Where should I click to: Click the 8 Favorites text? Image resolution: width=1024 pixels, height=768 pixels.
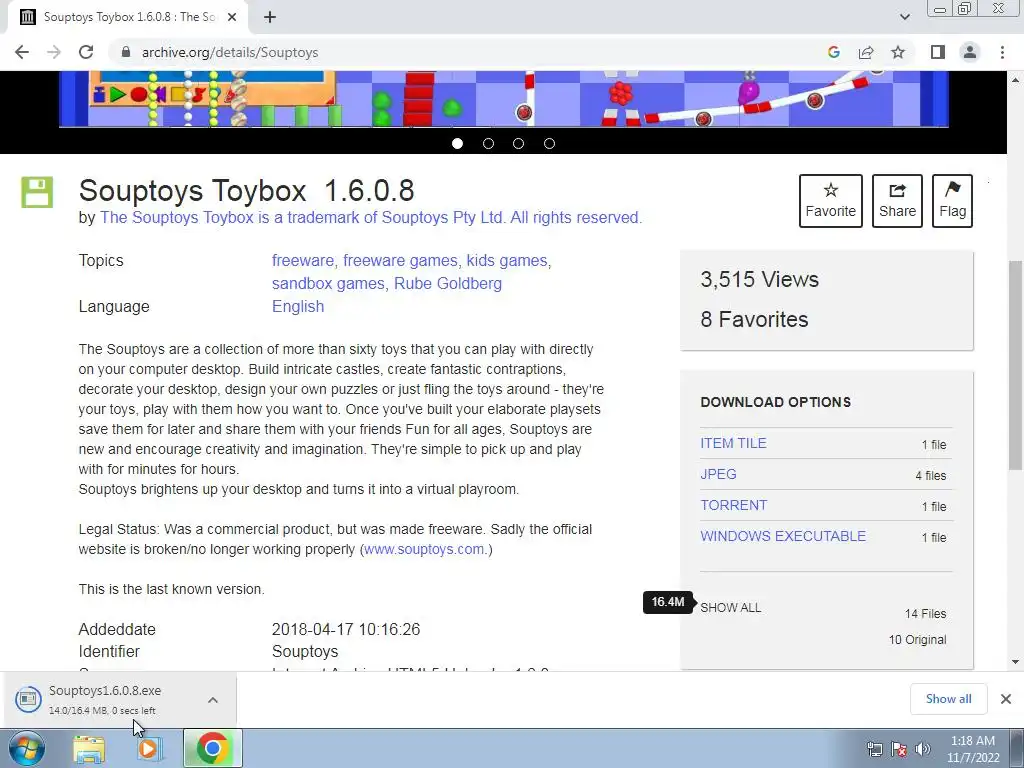coord(754,319)
